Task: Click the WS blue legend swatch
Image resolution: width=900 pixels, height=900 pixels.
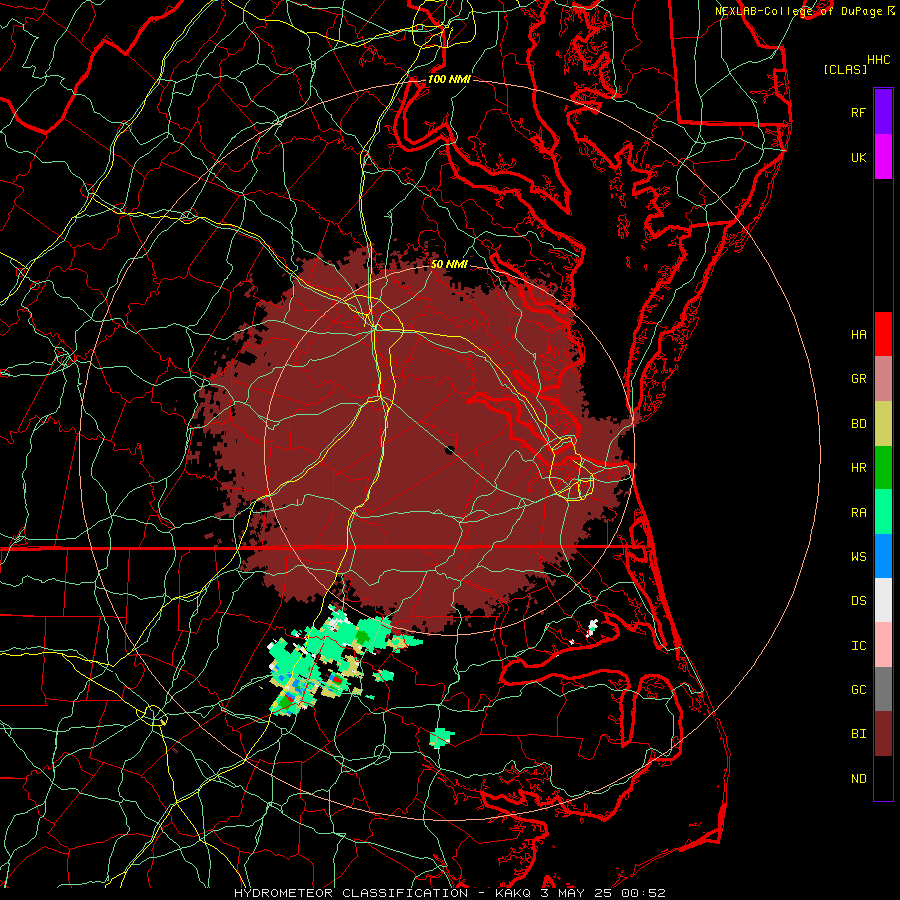Action: (x=883, y=556)
